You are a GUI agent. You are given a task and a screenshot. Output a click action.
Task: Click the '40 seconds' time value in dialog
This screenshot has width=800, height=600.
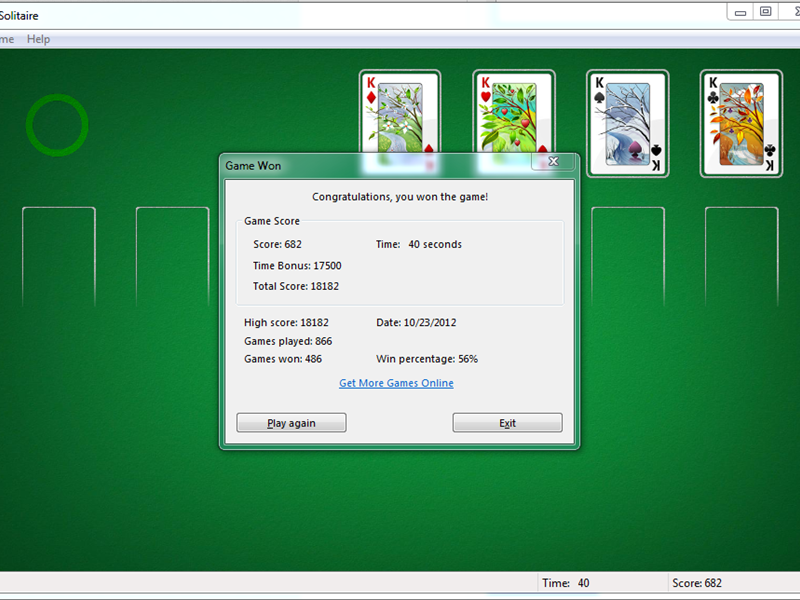click(x=435, y=244)
